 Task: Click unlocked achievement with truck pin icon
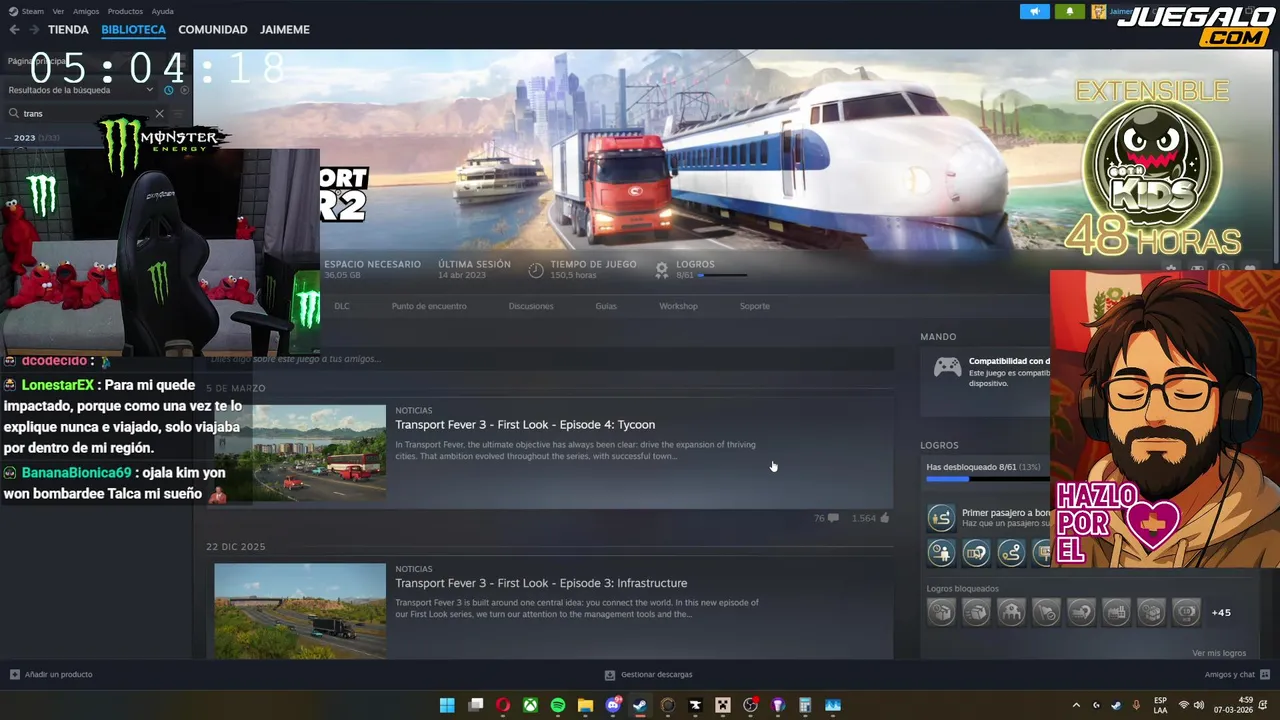pyautogui.click(x=976, y=552)
